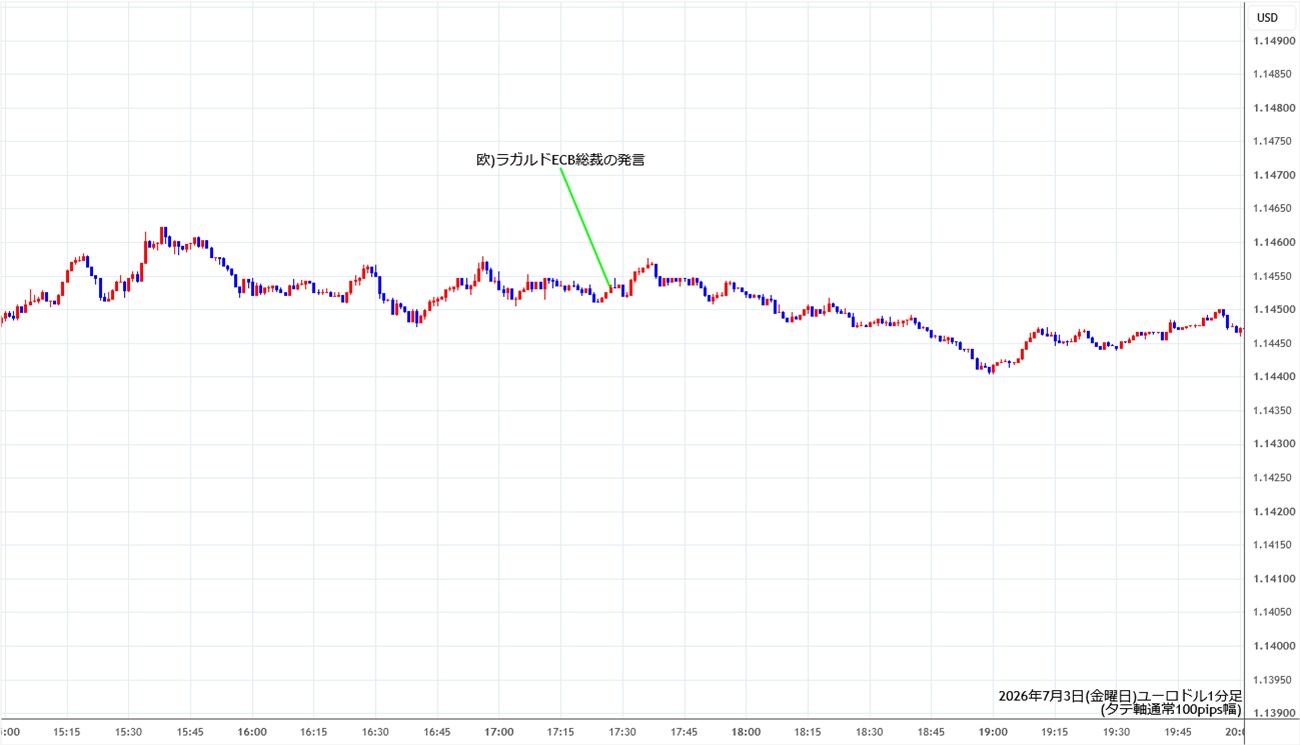This screenshot has width=1300, height=745.
Task: Click the 15:30 time axis label
Action: click(129, 732)
